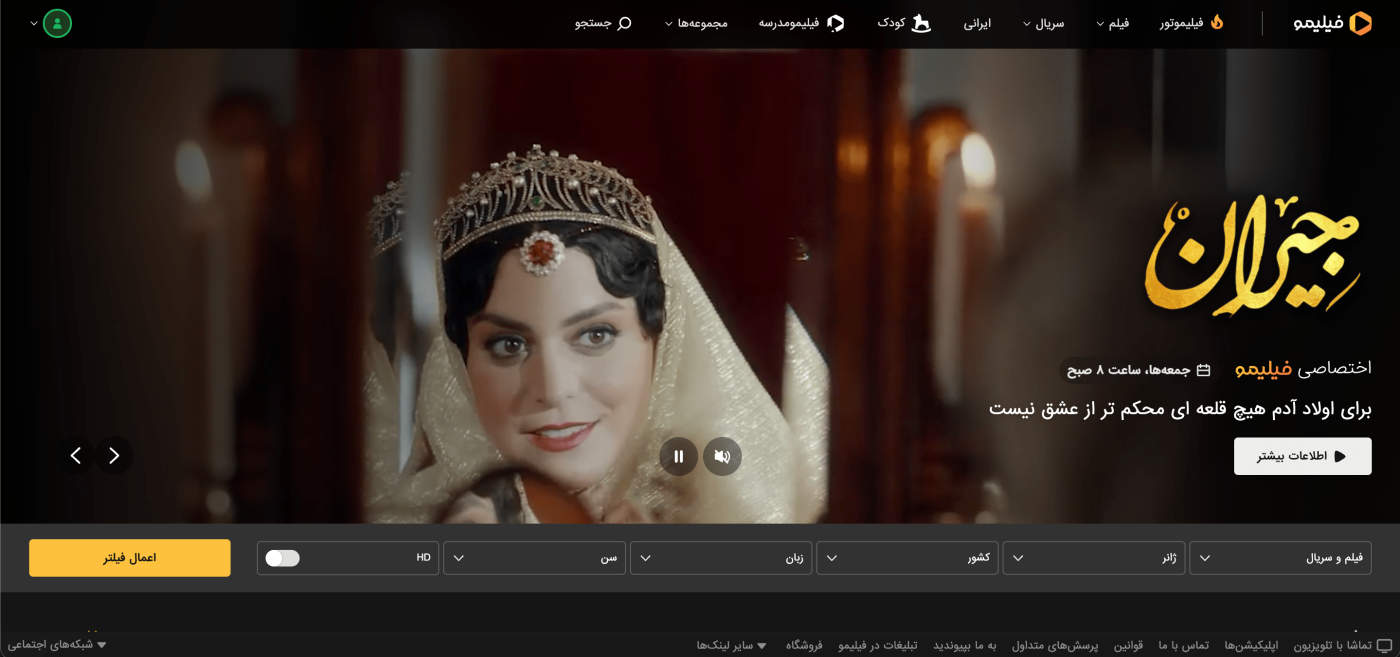Click the اعمال فیلتر (apply filter) button

[130, 557]
